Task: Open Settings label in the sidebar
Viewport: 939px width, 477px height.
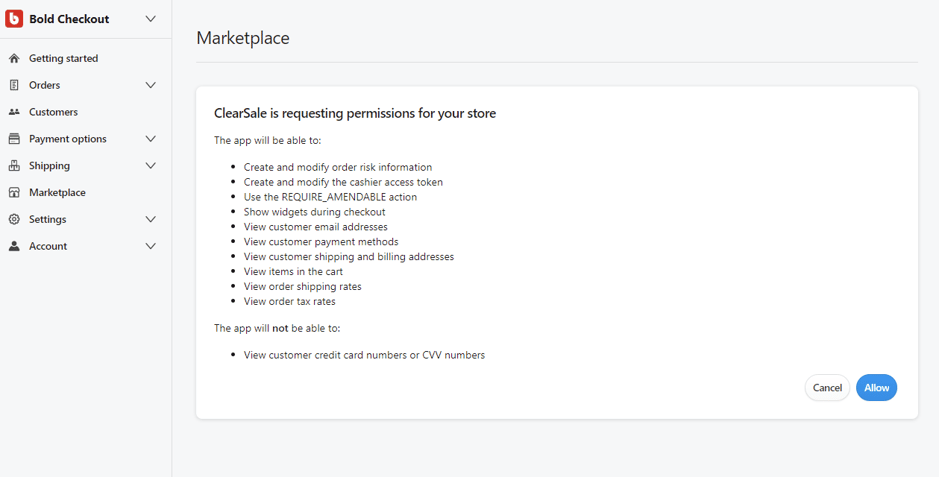Action: point(47,219)
